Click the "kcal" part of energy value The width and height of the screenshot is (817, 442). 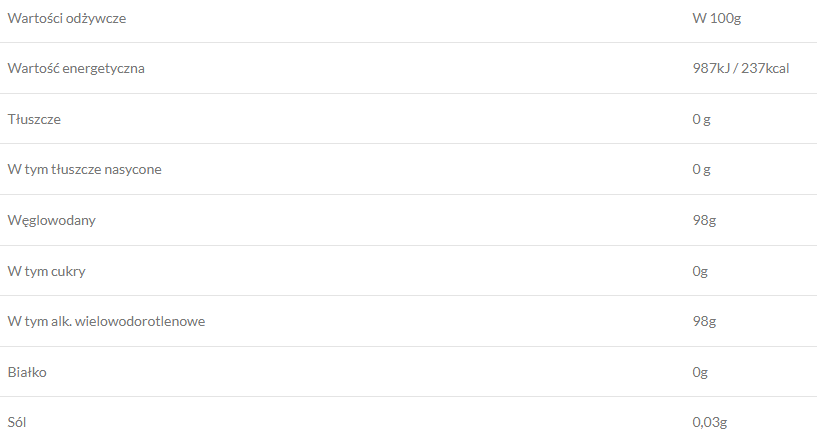pos(776,69)
